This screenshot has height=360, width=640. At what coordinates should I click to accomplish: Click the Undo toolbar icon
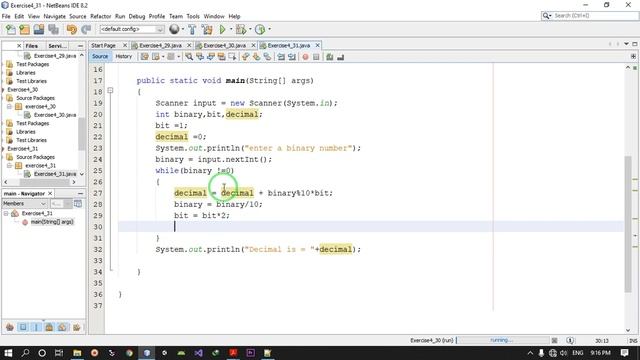click(x=72, y=29)
